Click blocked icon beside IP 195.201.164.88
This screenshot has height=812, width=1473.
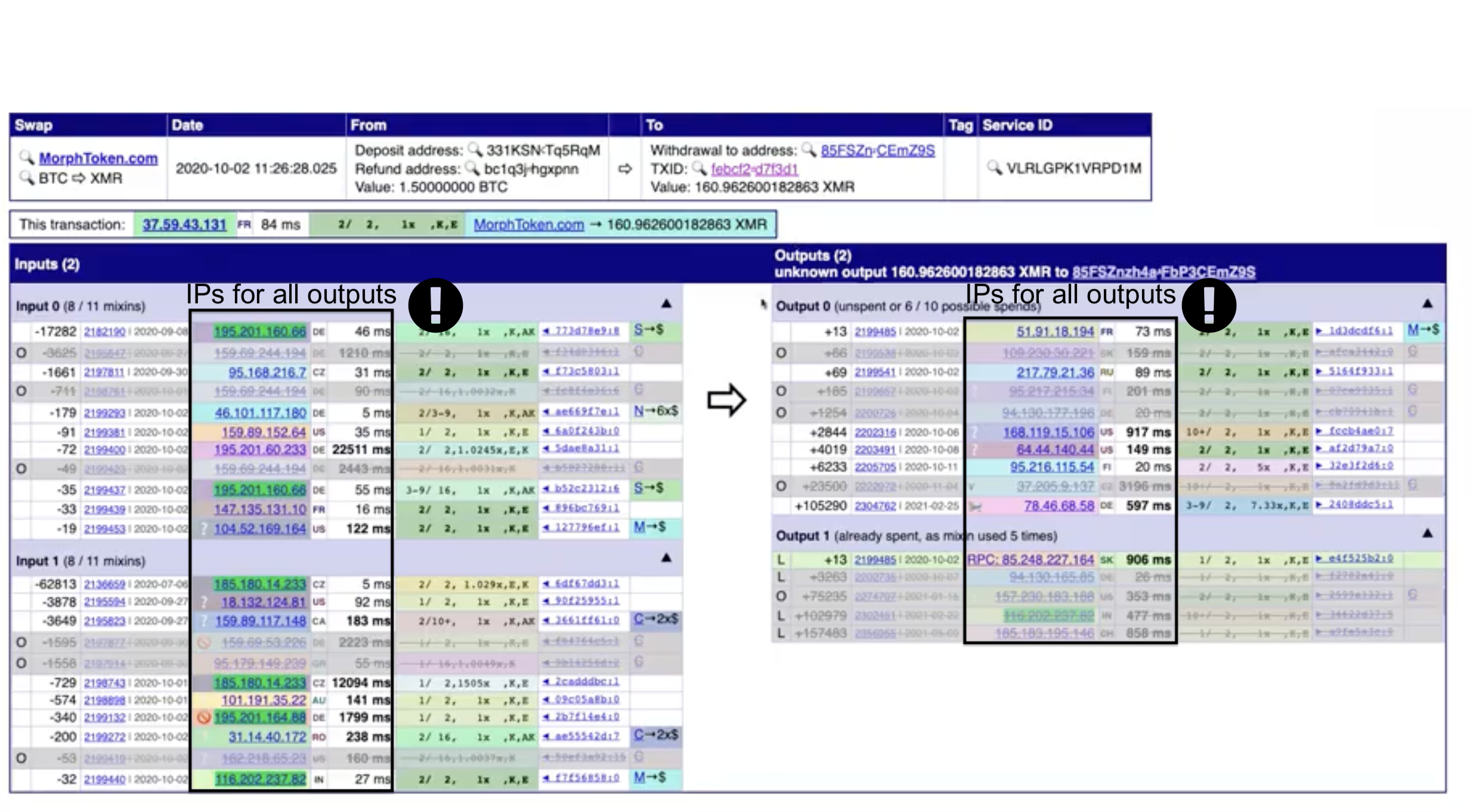(x=204, y=717)
